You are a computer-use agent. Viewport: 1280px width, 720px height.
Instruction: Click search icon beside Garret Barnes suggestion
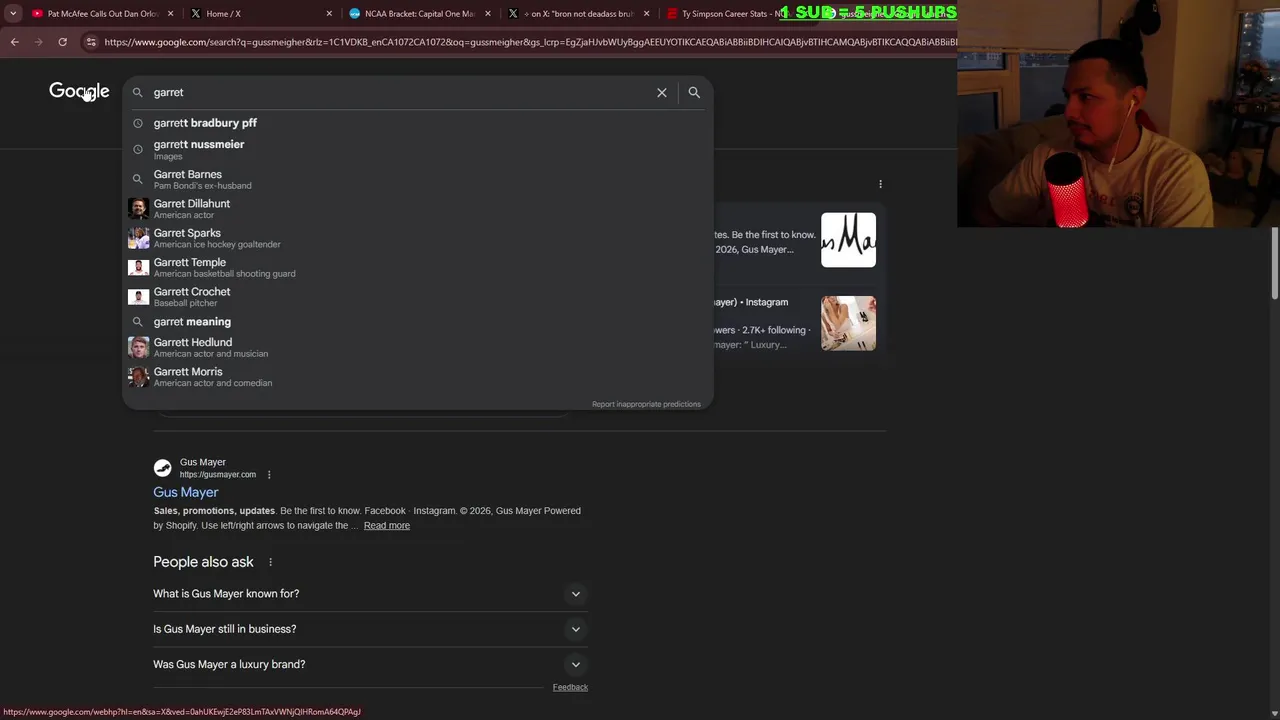click(x=138, y=179)
